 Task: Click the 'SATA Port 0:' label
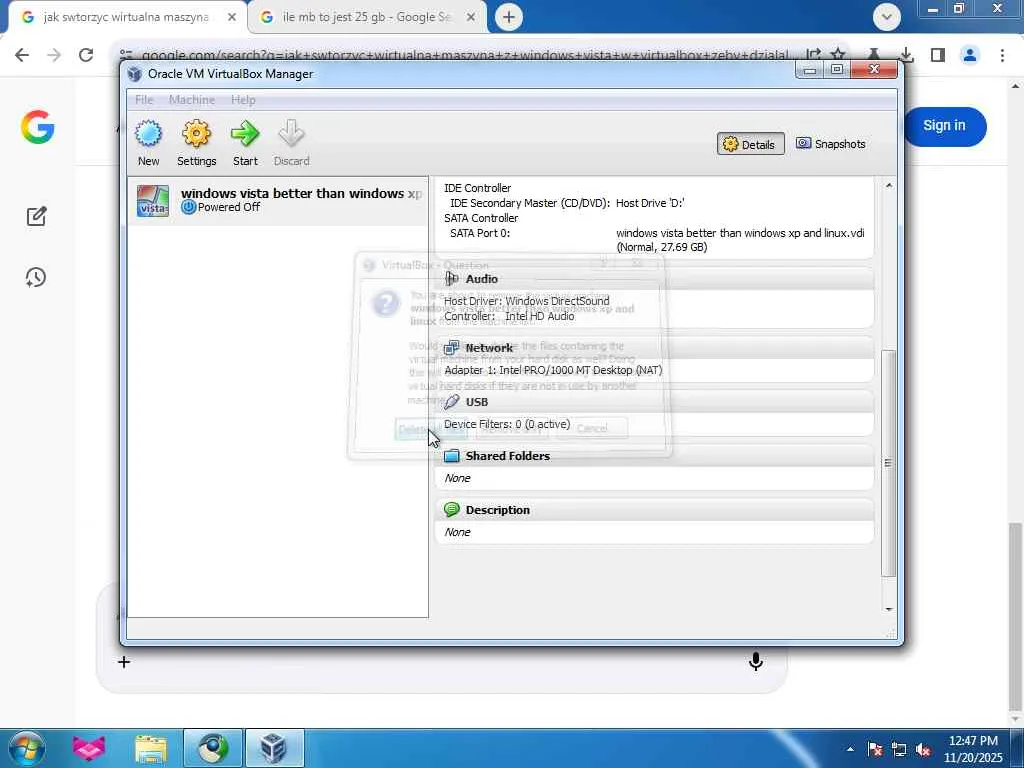[x=480, y=233]
